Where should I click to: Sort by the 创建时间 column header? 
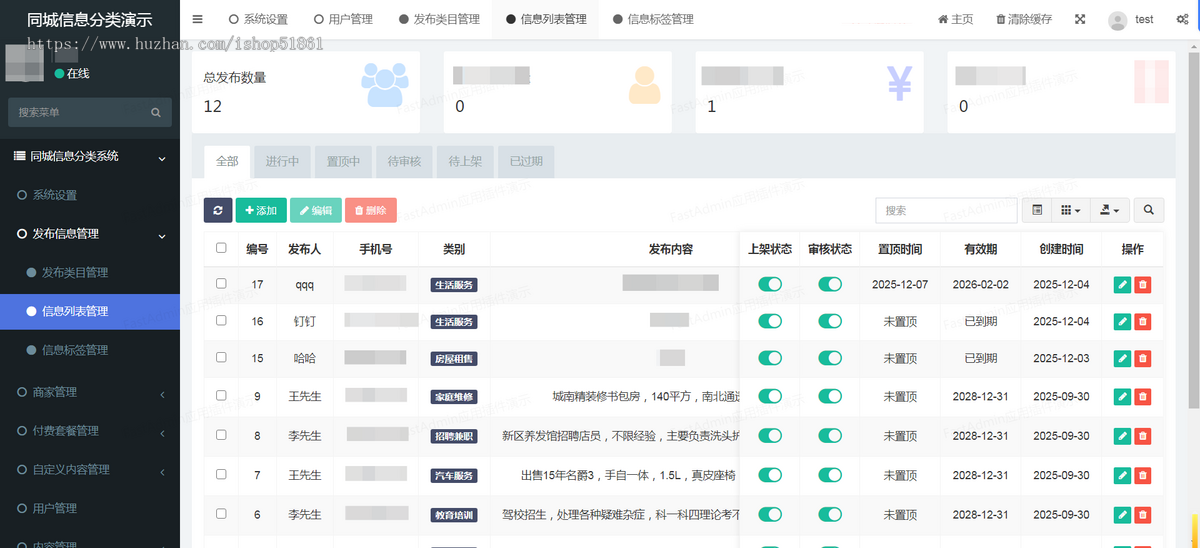[1061, 249]
